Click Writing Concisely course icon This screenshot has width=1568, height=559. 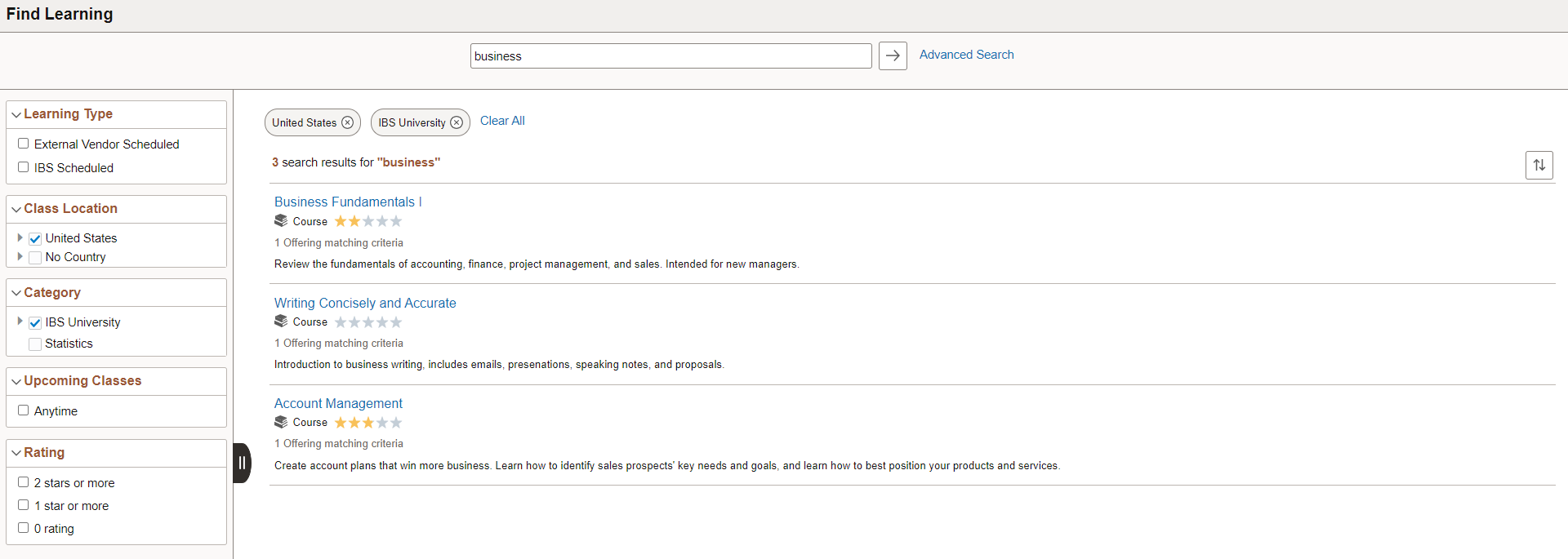click(x=281, y=322)
